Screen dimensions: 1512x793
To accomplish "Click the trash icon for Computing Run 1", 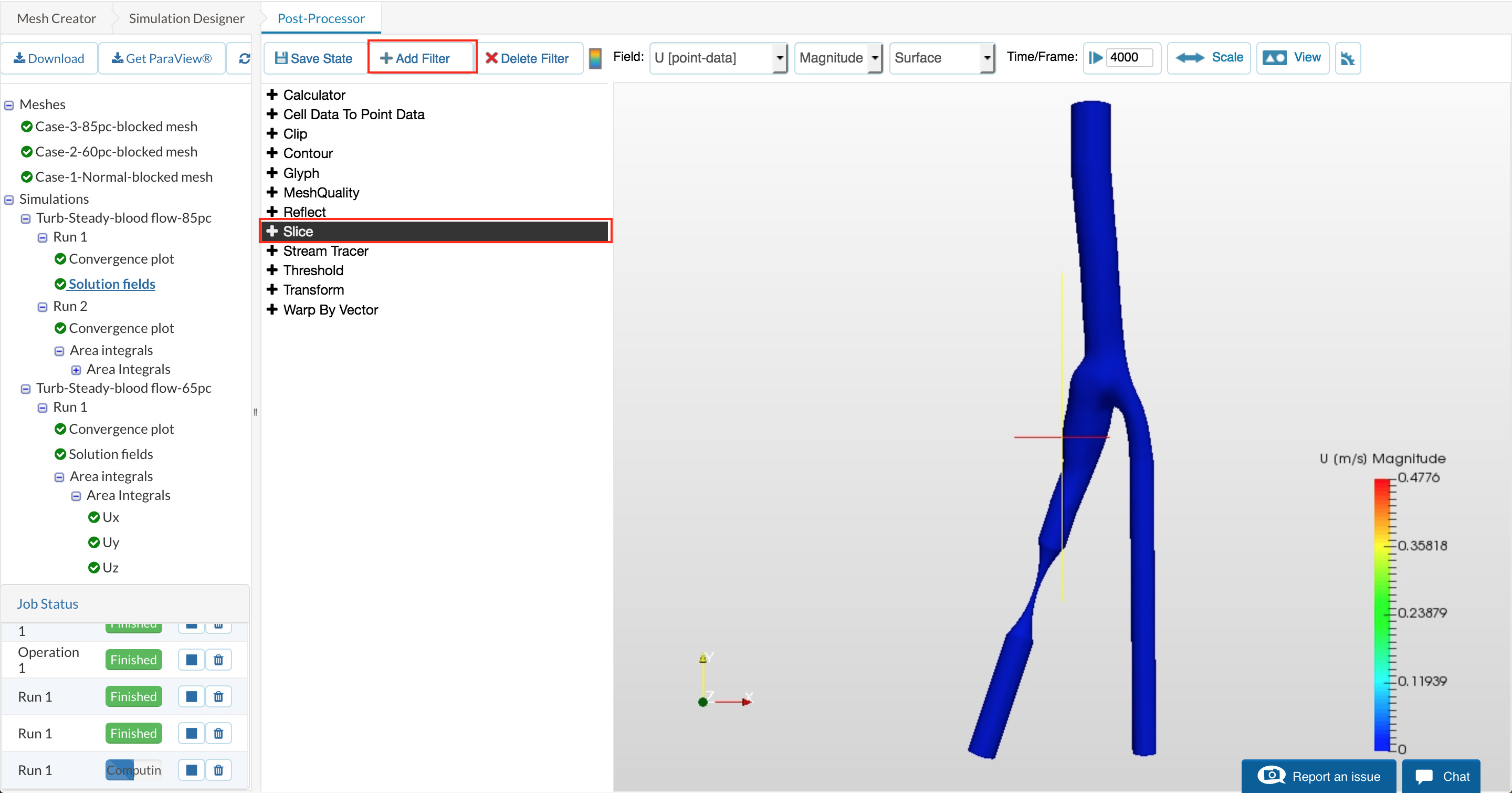I will pyautogui.click(x=218, y=769).
